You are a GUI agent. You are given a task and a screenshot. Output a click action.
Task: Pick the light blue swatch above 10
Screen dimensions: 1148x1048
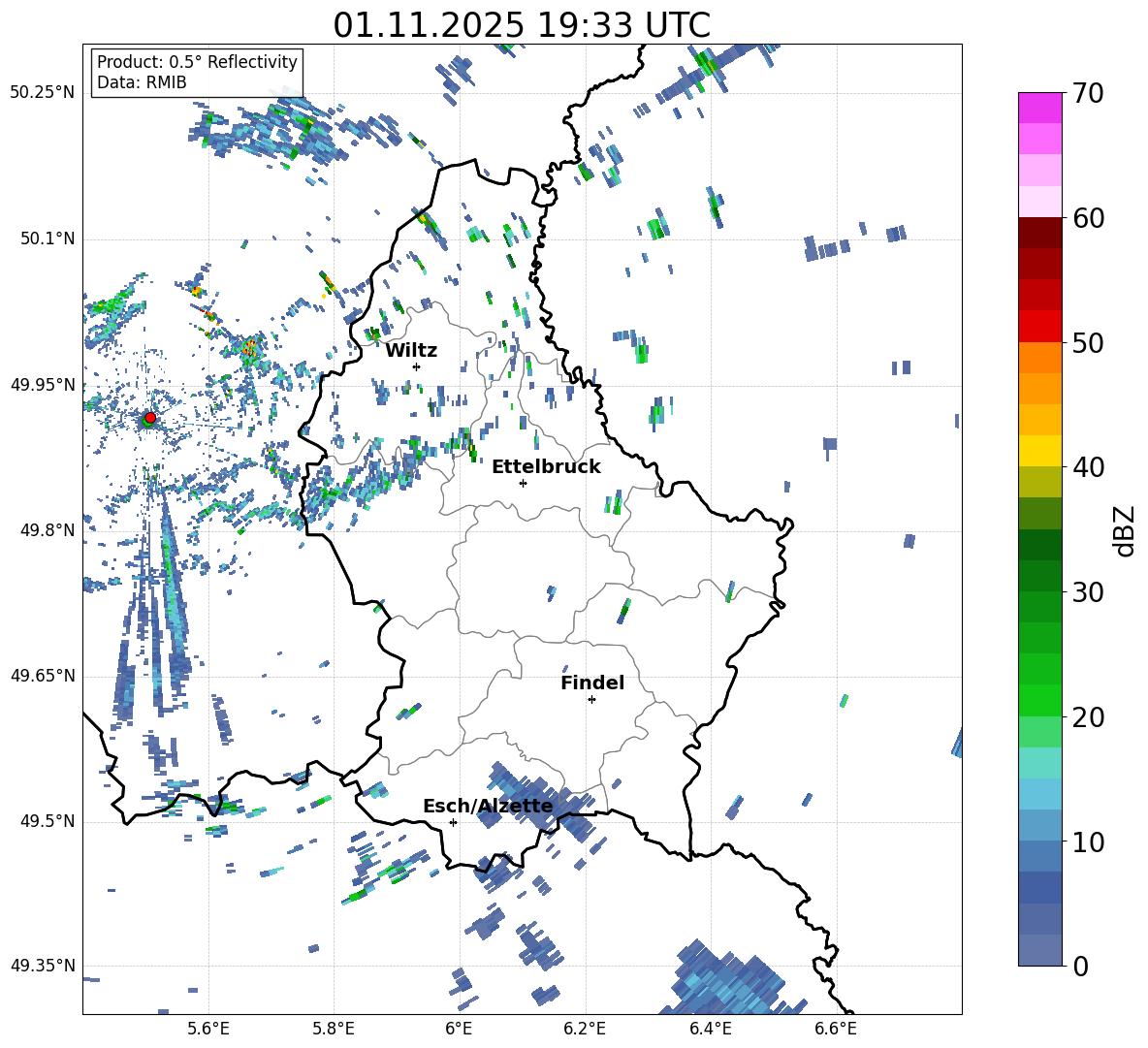click(1039, 826)
